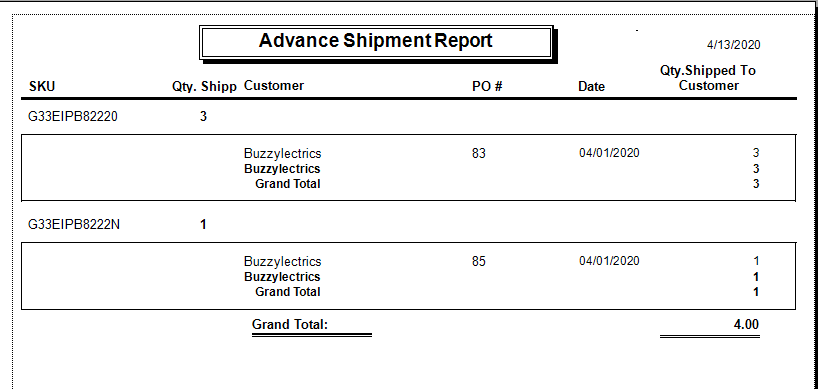Click the Date column header
The width and height of the screenshot is (818, 389).
click(592, 87)
